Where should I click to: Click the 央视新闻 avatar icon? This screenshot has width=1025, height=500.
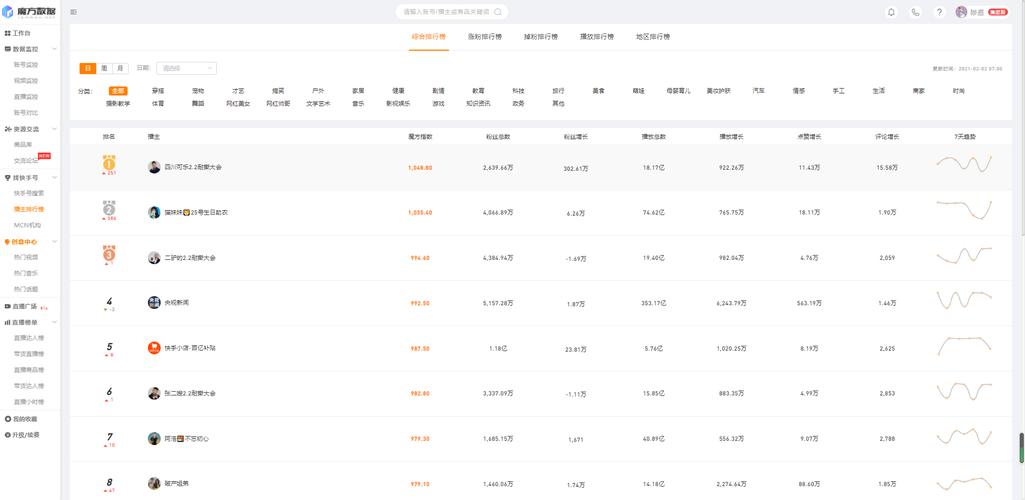(x=154, y=302)
